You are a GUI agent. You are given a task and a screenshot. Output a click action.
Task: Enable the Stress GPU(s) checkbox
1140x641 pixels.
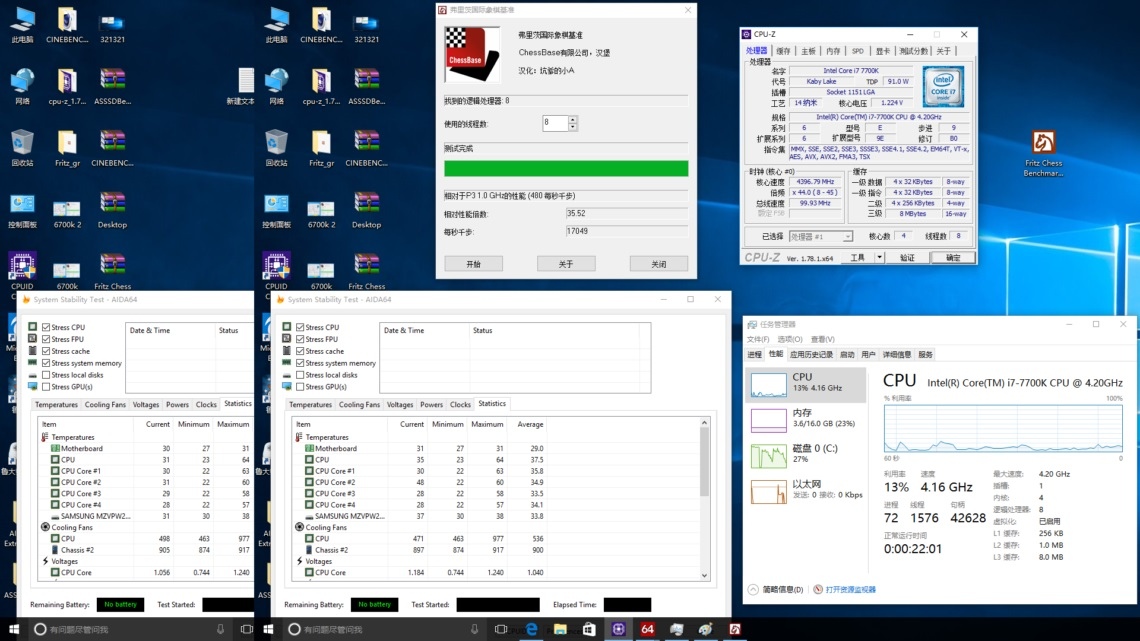coord(299,387)
